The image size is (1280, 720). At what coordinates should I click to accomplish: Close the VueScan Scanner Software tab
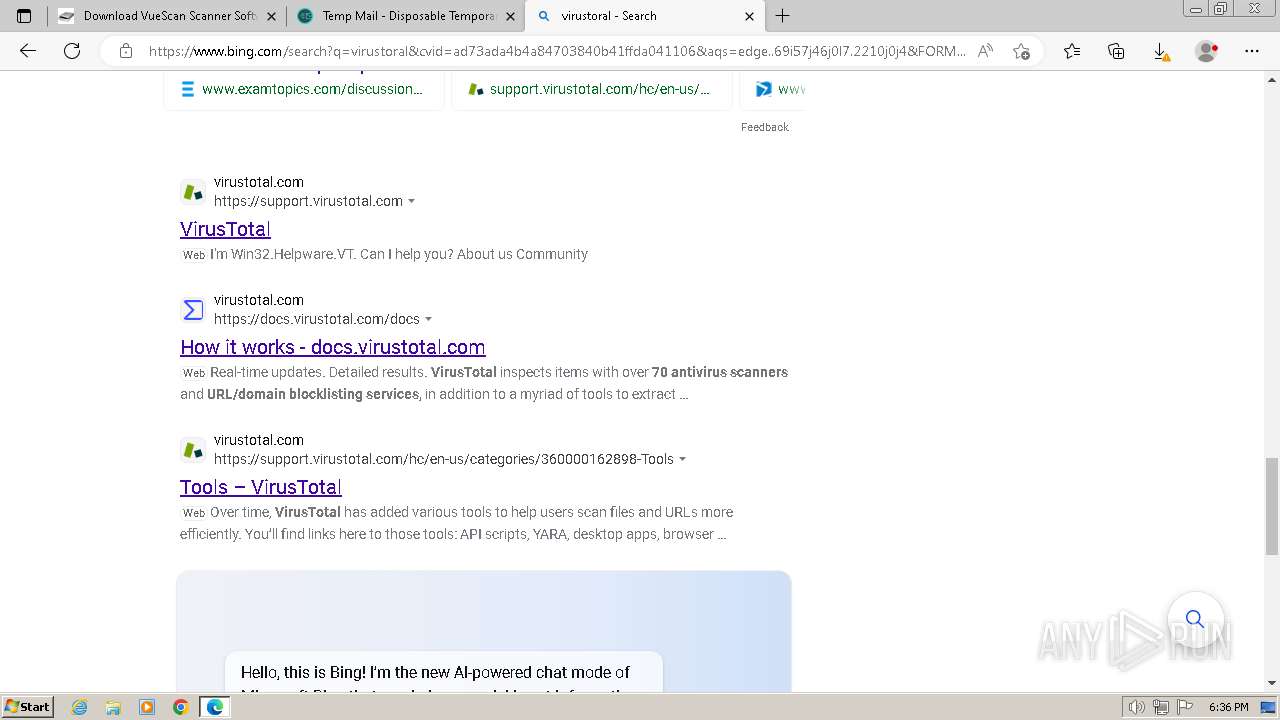tap(271, 16)
